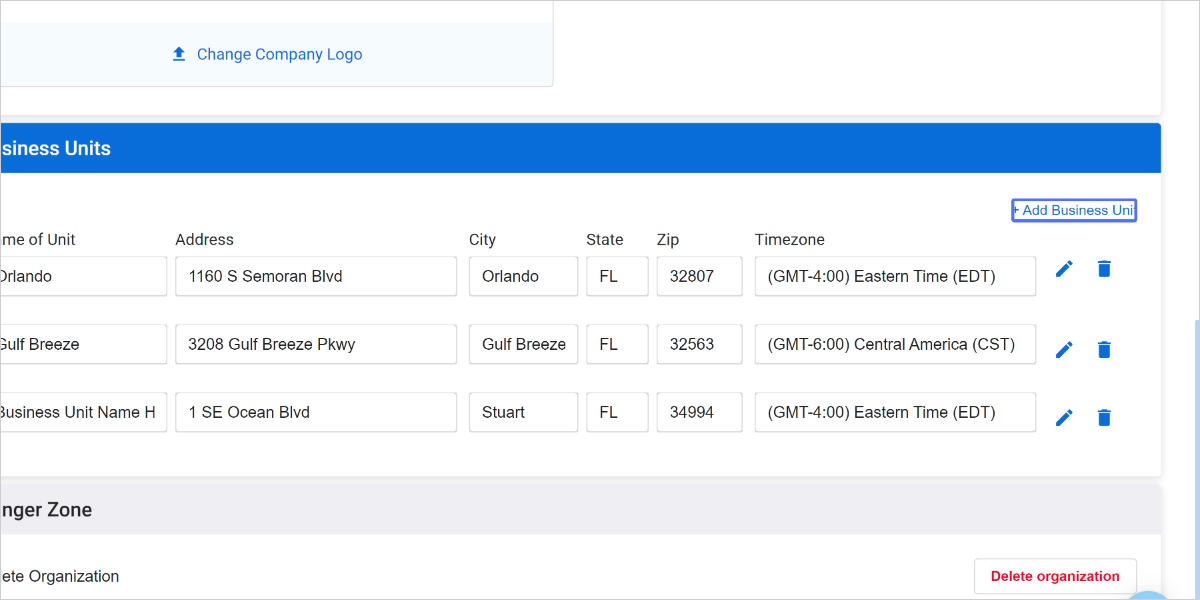Select the FL state field on the Orlando row
1200x600 pixels.
pyautogui.click(x=617, y=276)
